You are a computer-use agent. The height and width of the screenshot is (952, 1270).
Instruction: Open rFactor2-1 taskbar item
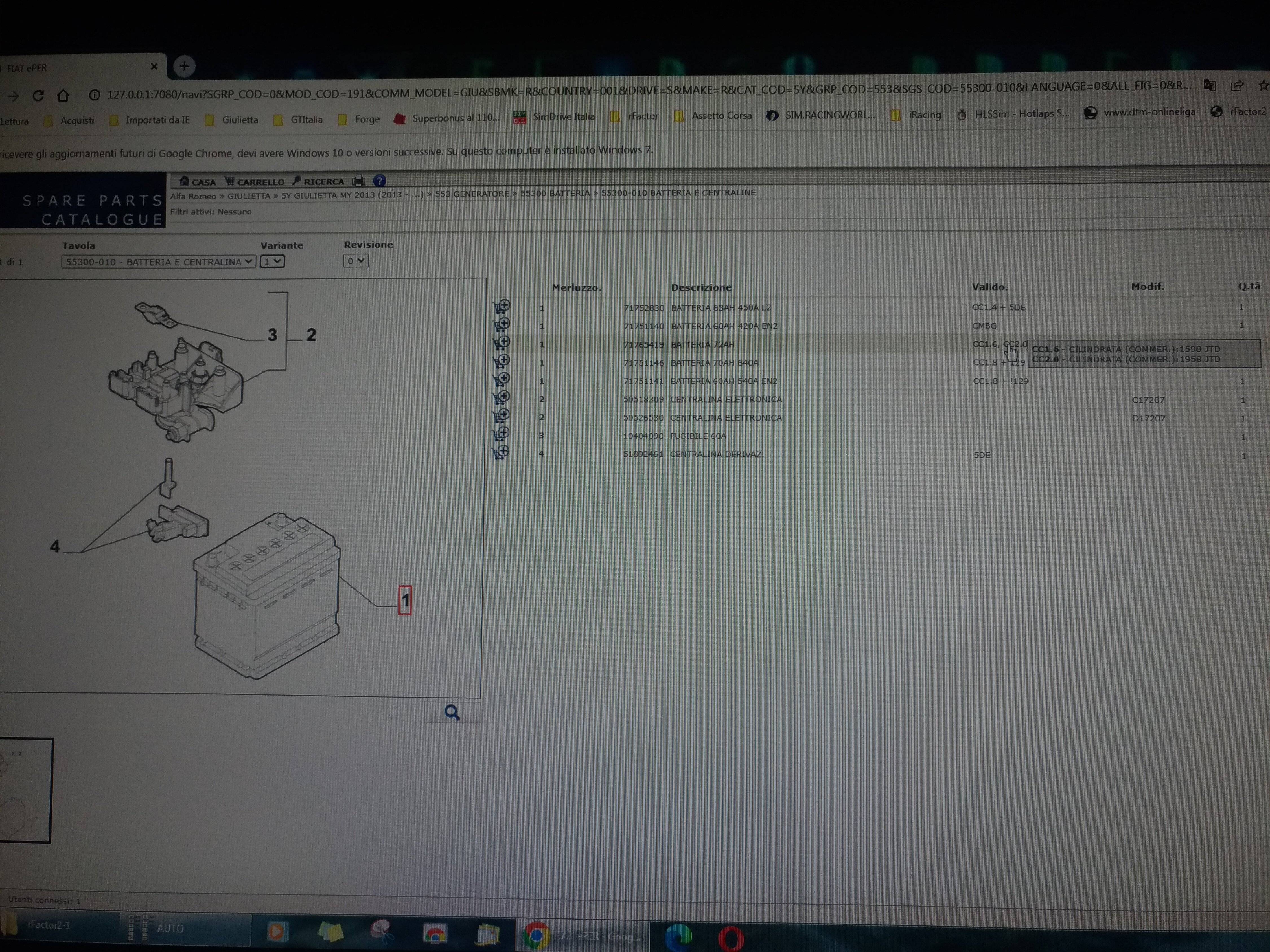60,926
